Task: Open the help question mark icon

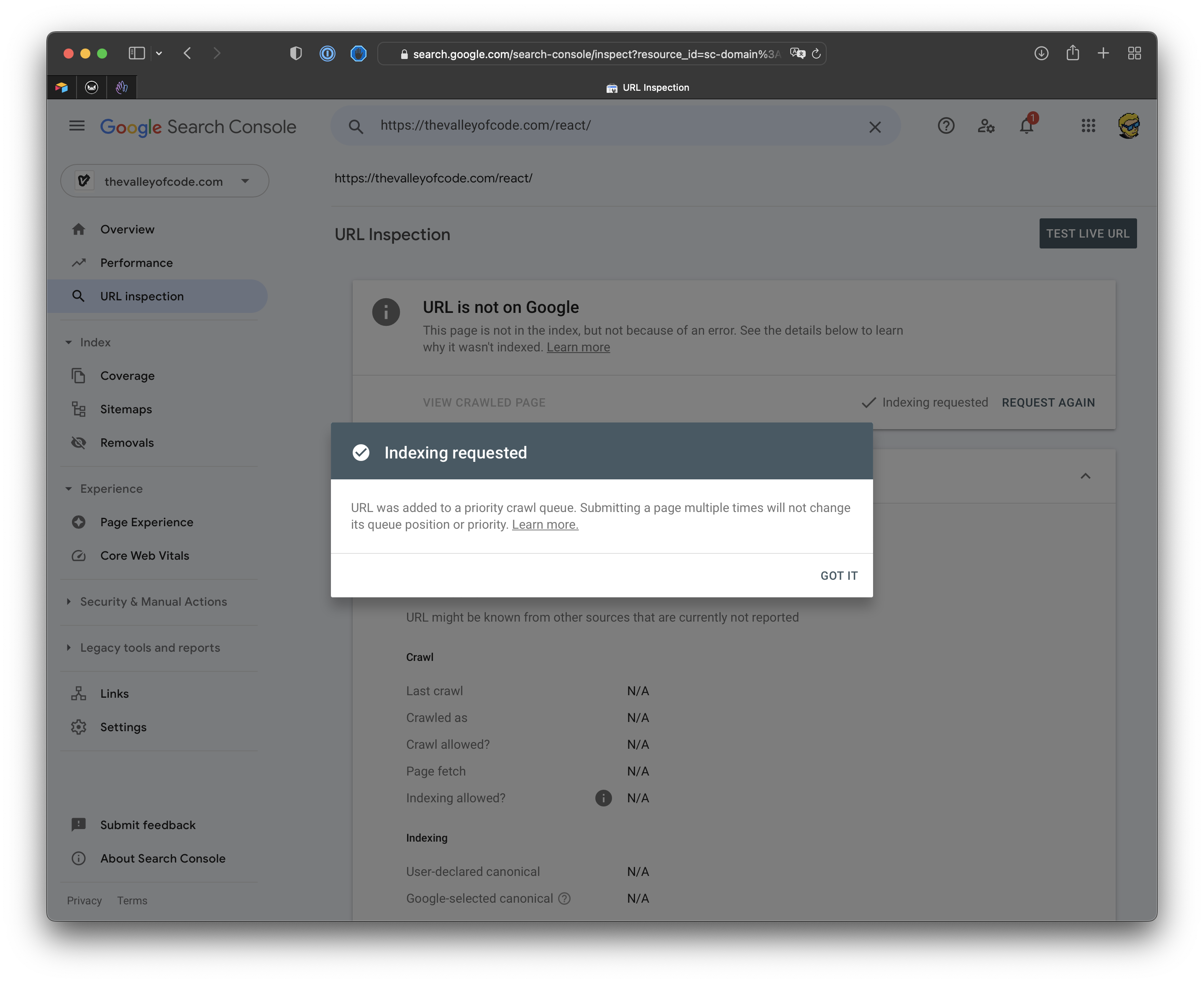Action: pos(946,126)
